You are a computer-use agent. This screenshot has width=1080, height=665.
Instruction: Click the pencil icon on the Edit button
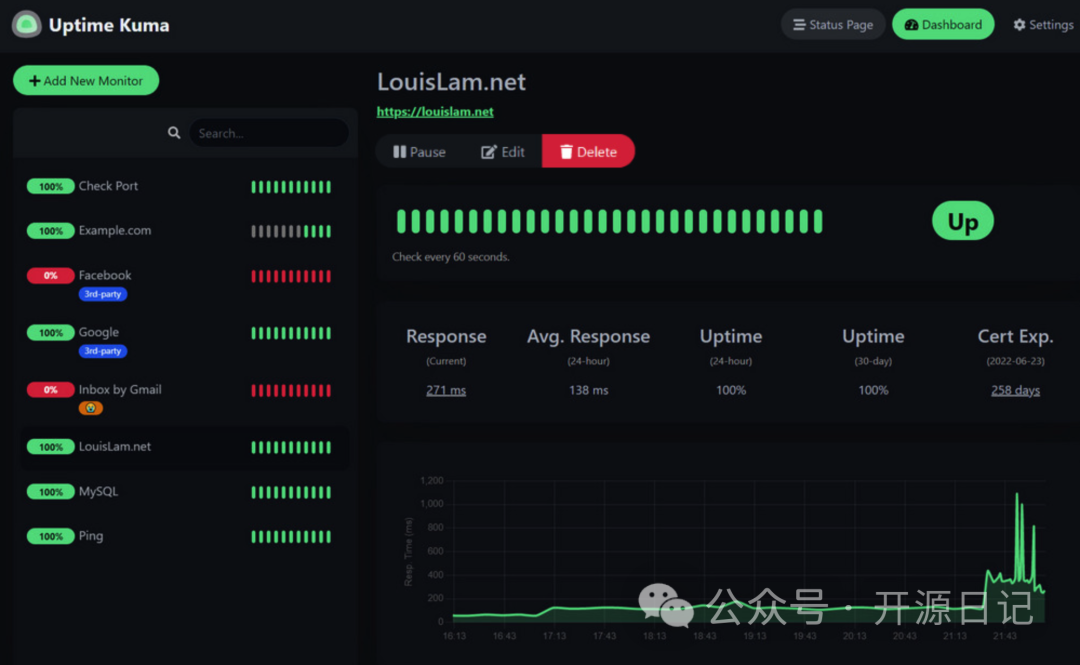[x=488, y=152]
